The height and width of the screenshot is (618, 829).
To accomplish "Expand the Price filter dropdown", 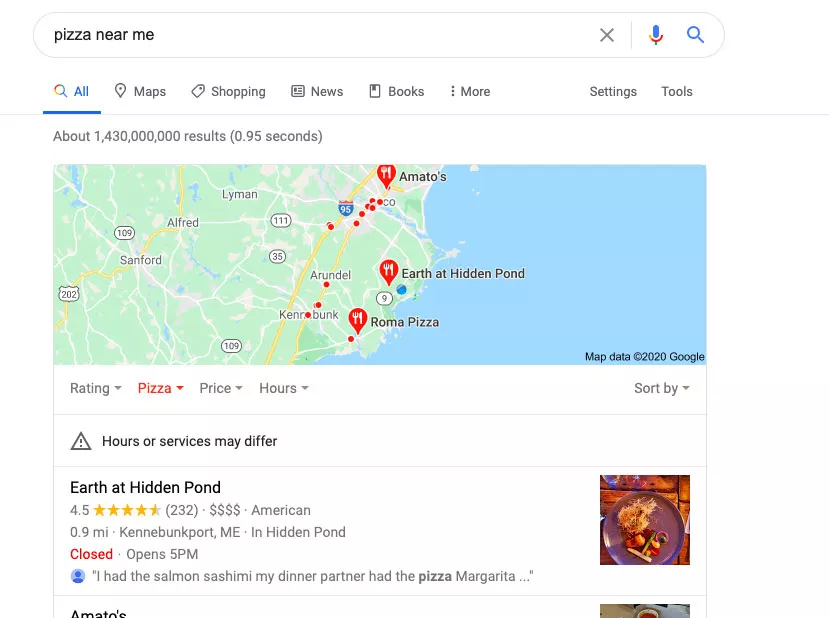I will tap(221, 388).
